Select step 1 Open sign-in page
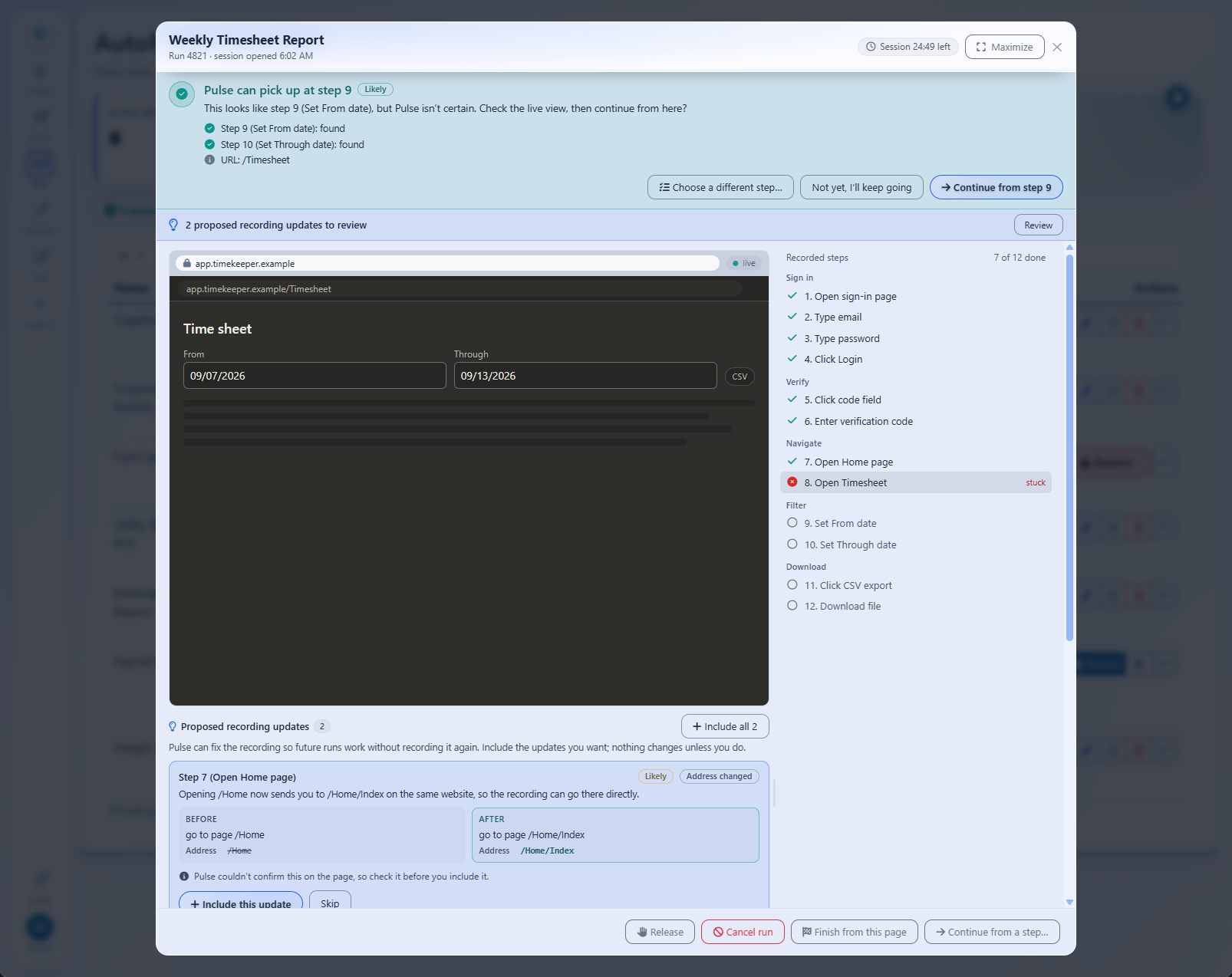This screenshot has height=977, width=1232. coord(915,296)
